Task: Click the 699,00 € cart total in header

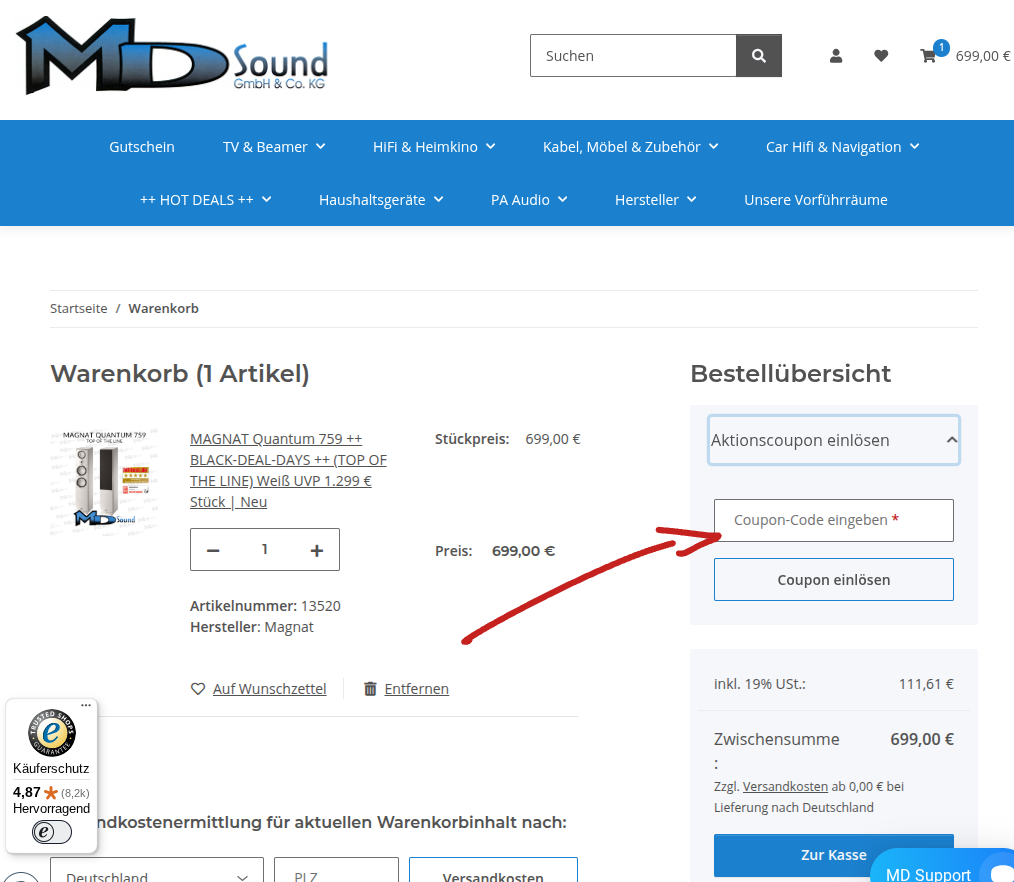Action: click(x=983, y=56)
